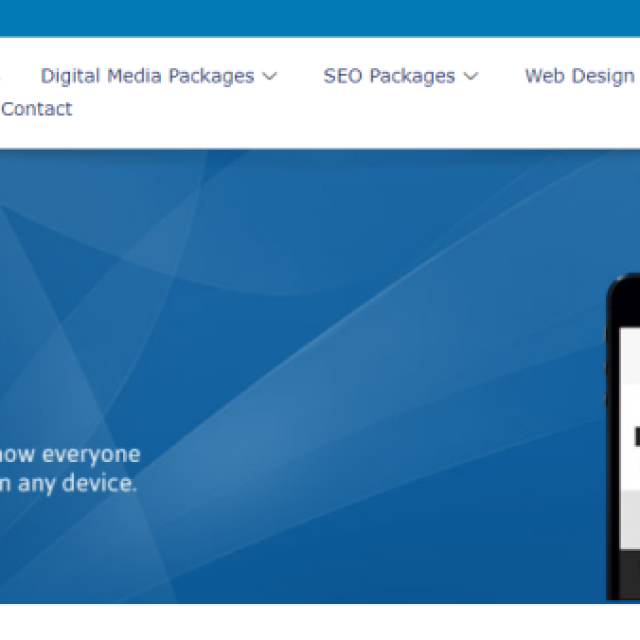Expand the Digital Media Packages chevron arrow
Viewport: 640px width, 640px height.
click(269, 77)
